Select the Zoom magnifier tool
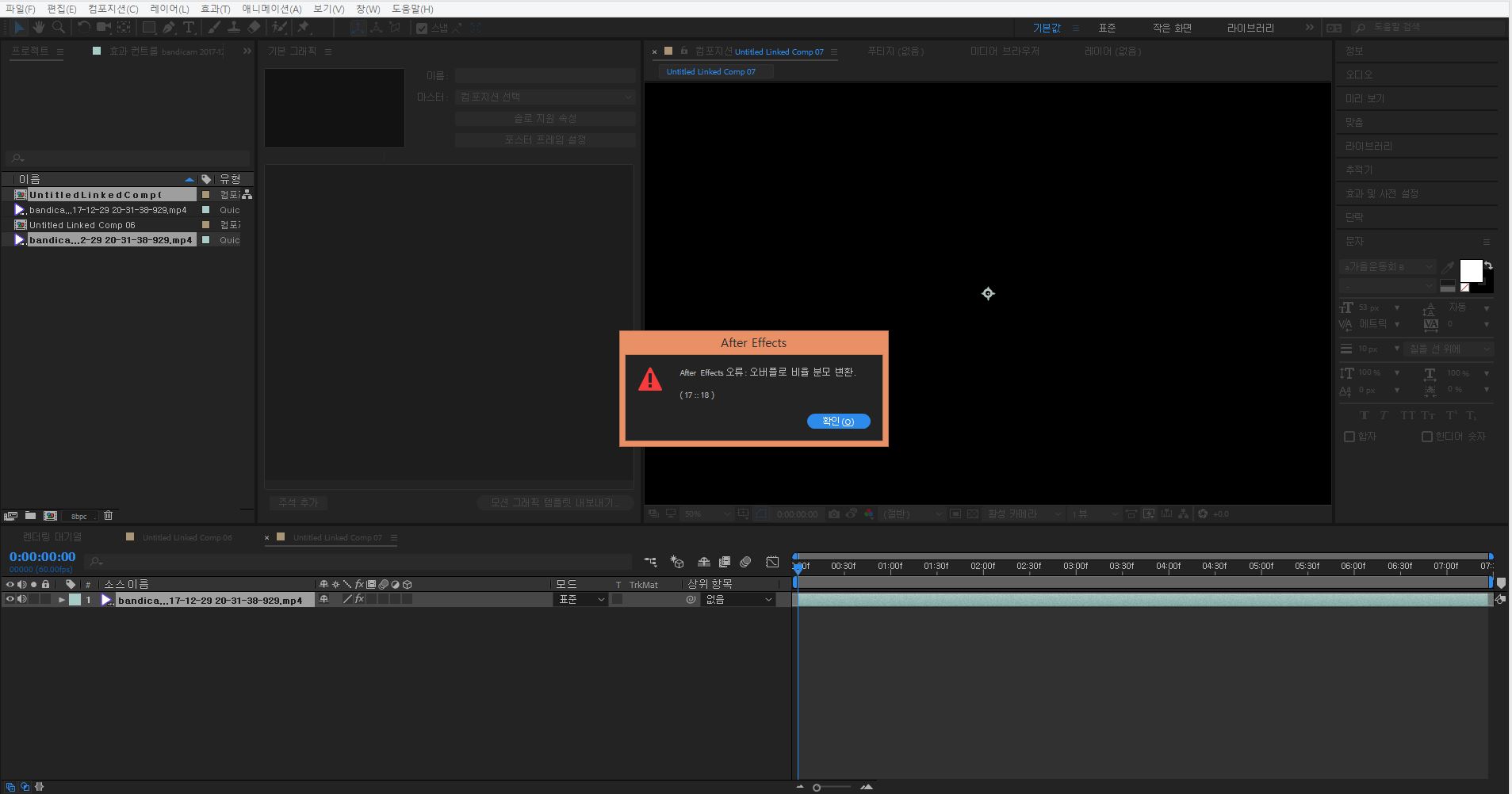Image resolution: width=1512 pixels, height=794 pixels. [58, 28]
